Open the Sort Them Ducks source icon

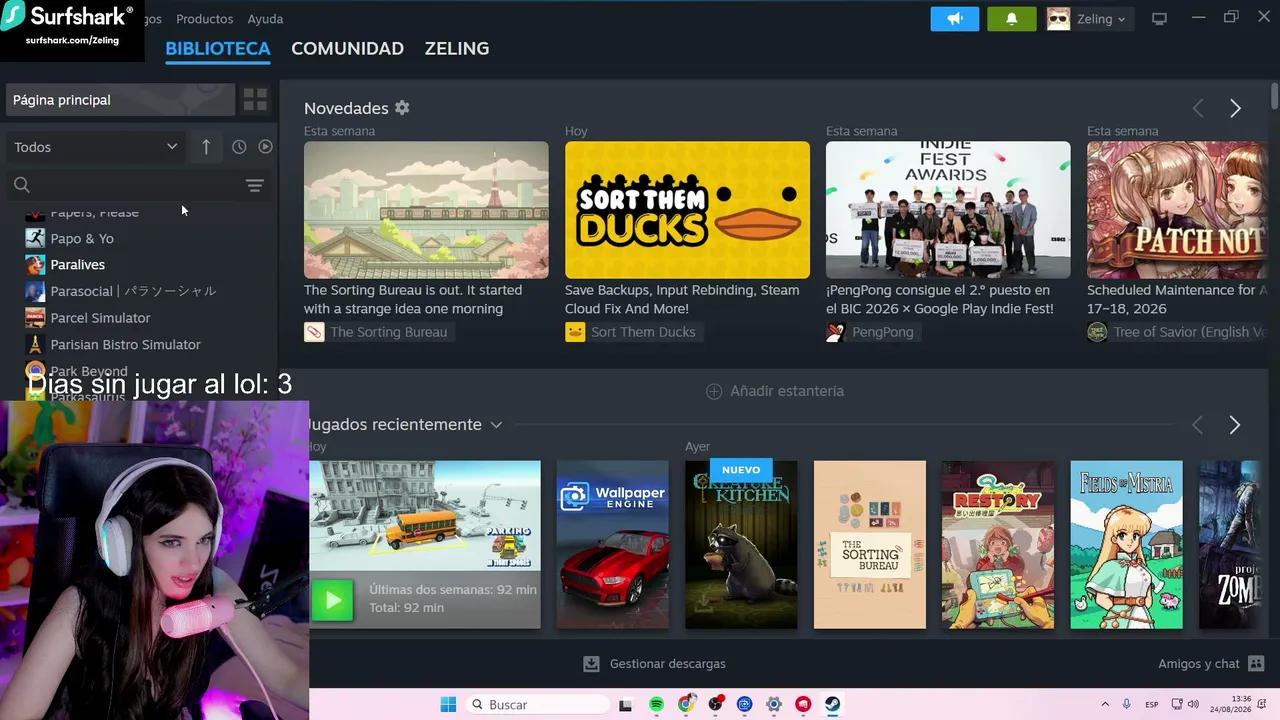[x=575, y=332]
